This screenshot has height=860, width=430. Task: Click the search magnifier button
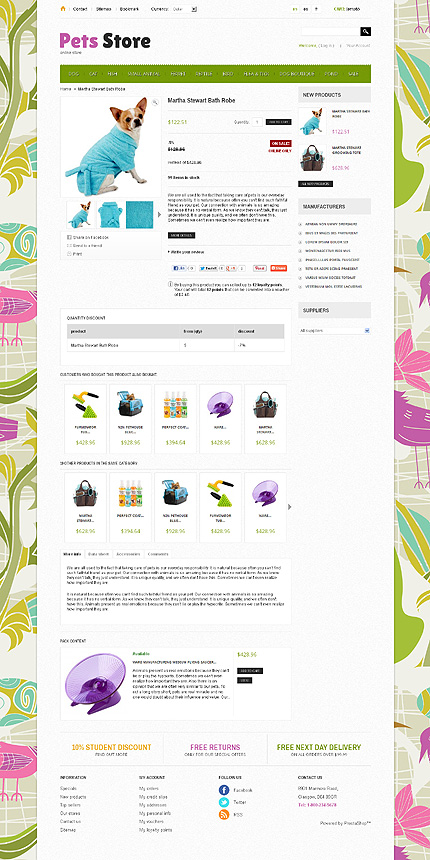pyautogui.click(x=365, y=31)
